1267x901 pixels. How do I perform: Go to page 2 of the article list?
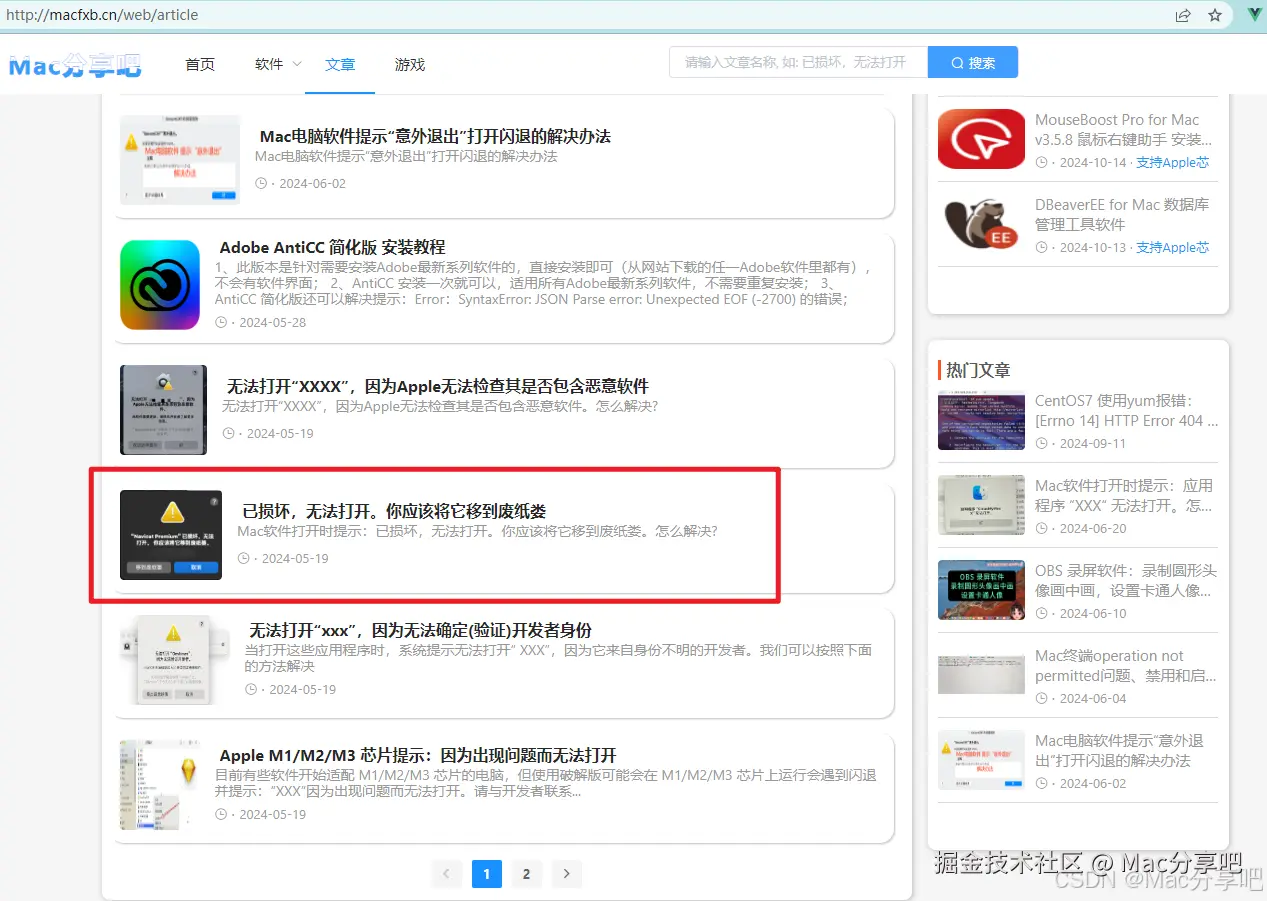[x=526, y=873]
